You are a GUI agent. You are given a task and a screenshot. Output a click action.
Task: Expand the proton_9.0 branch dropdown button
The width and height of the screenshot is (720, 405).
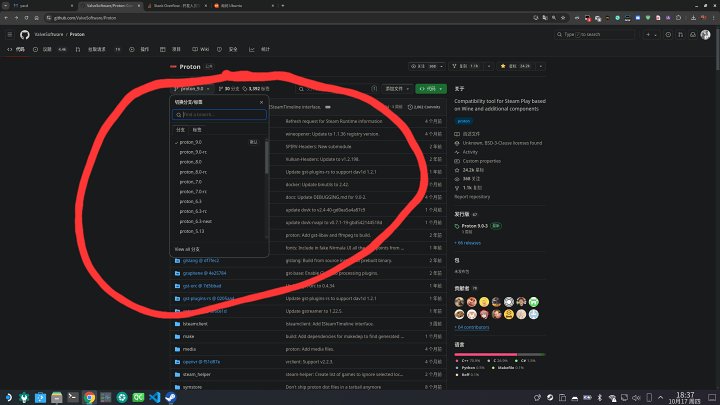pos(194,89)
